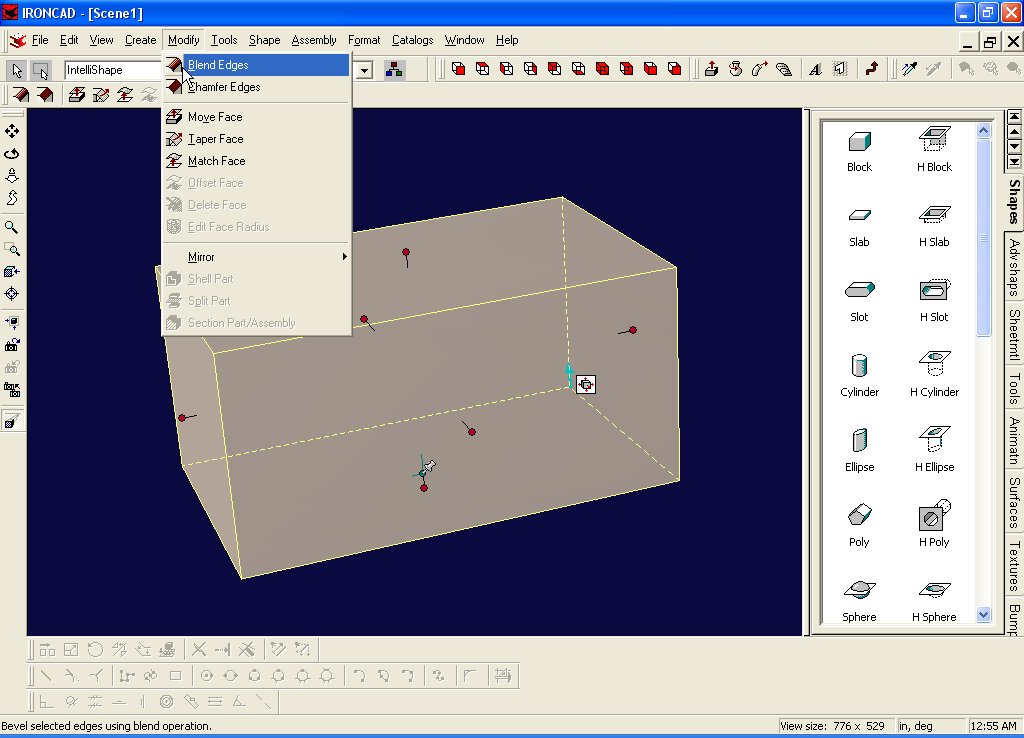Toggle the perspective camera button
The width and height of the screenshot is (1024, 738).
coord(12,421)
